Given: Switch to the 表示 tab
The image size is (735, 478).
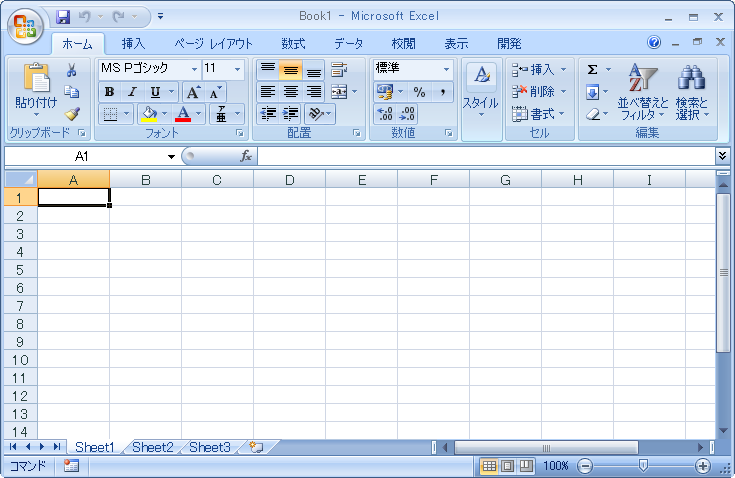Looking at the screenshot, I should (456, 44).
